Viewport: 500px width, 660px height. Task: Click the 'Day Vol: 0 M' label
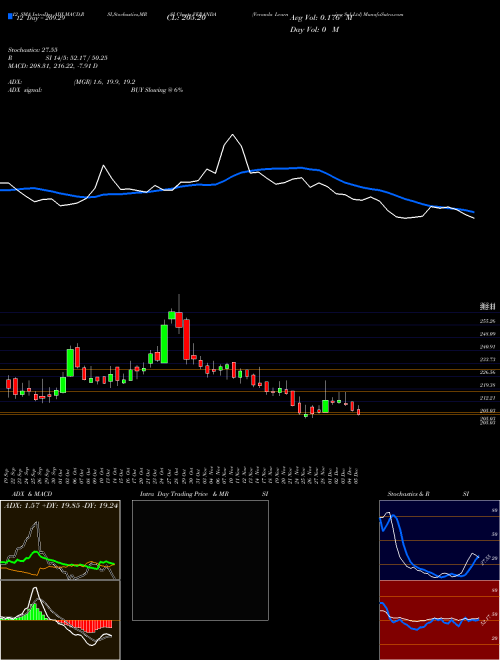pyautogui.click(x=314, y=29)
